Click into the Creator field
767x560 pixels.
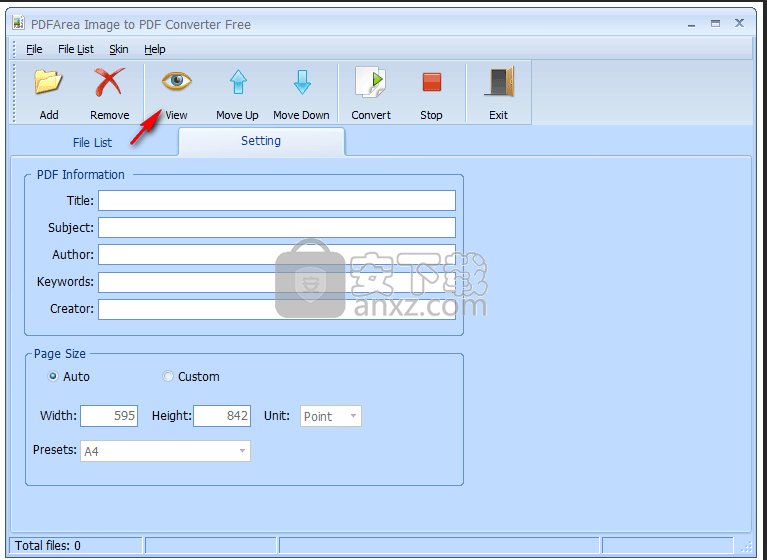tap(277, 309)
